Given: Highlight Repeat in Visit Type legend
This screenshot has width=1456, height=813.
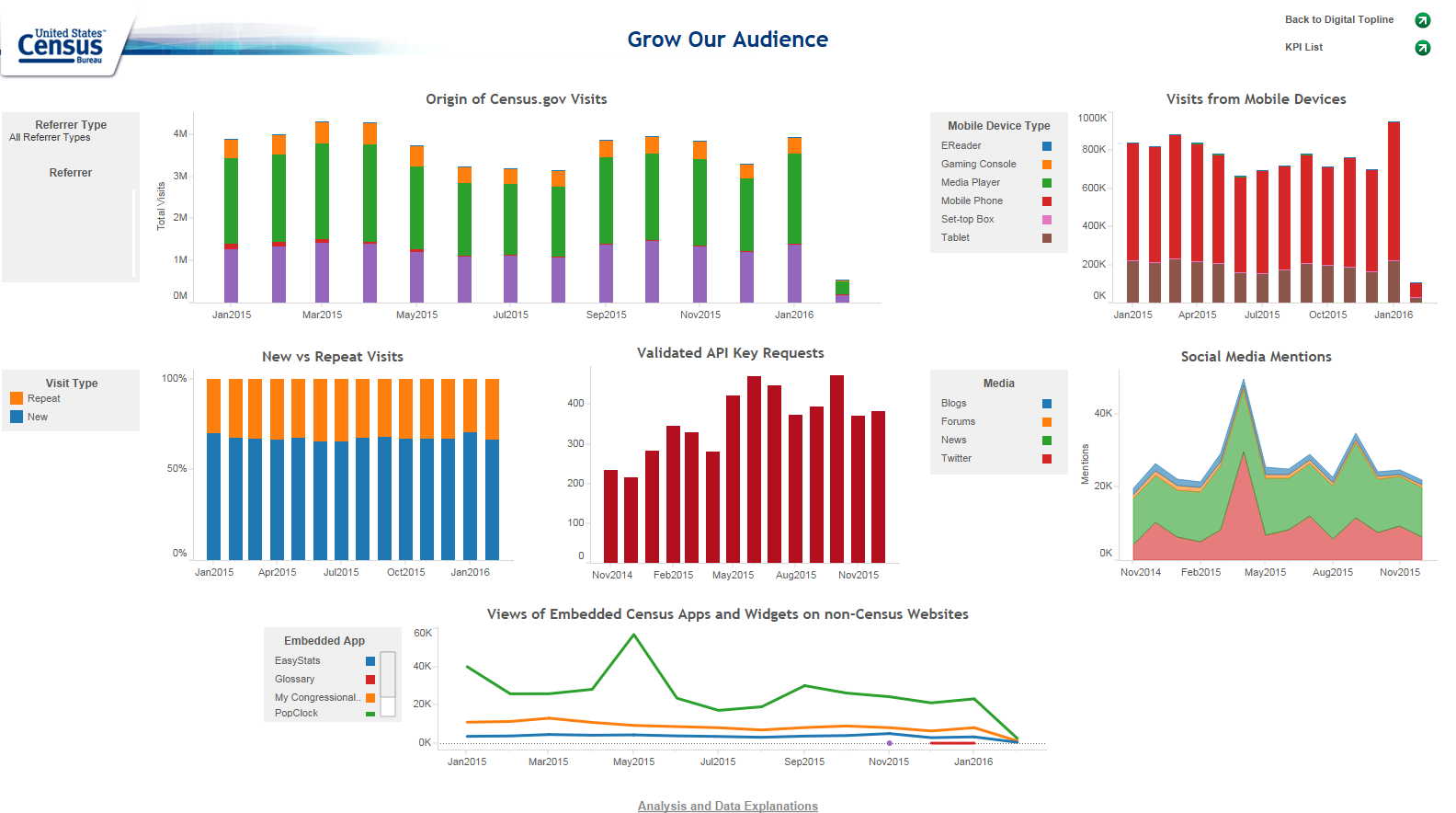Looking at the screenshot, I should 43,398.
